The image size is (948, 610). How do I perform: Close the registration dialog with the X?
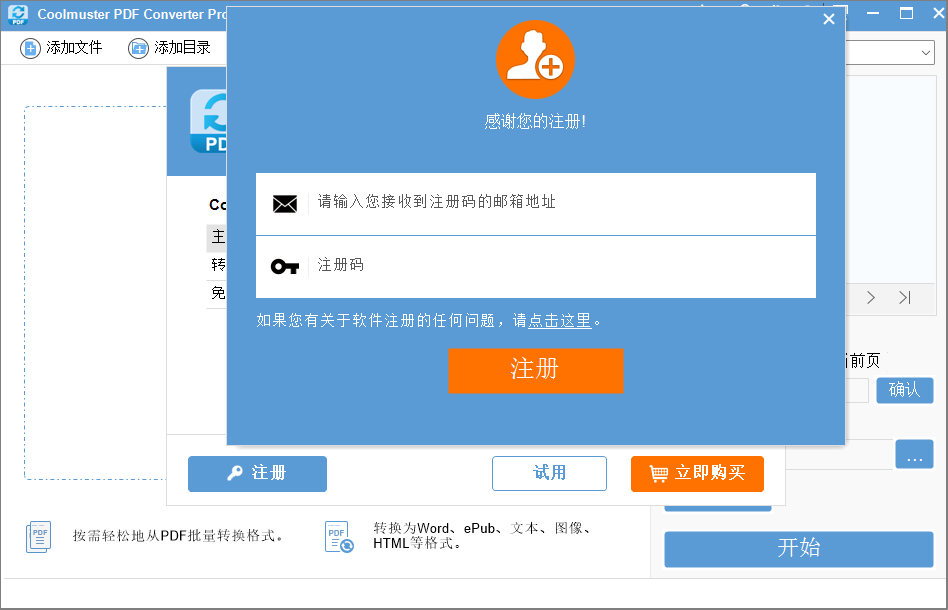click(x=829, y=19)
